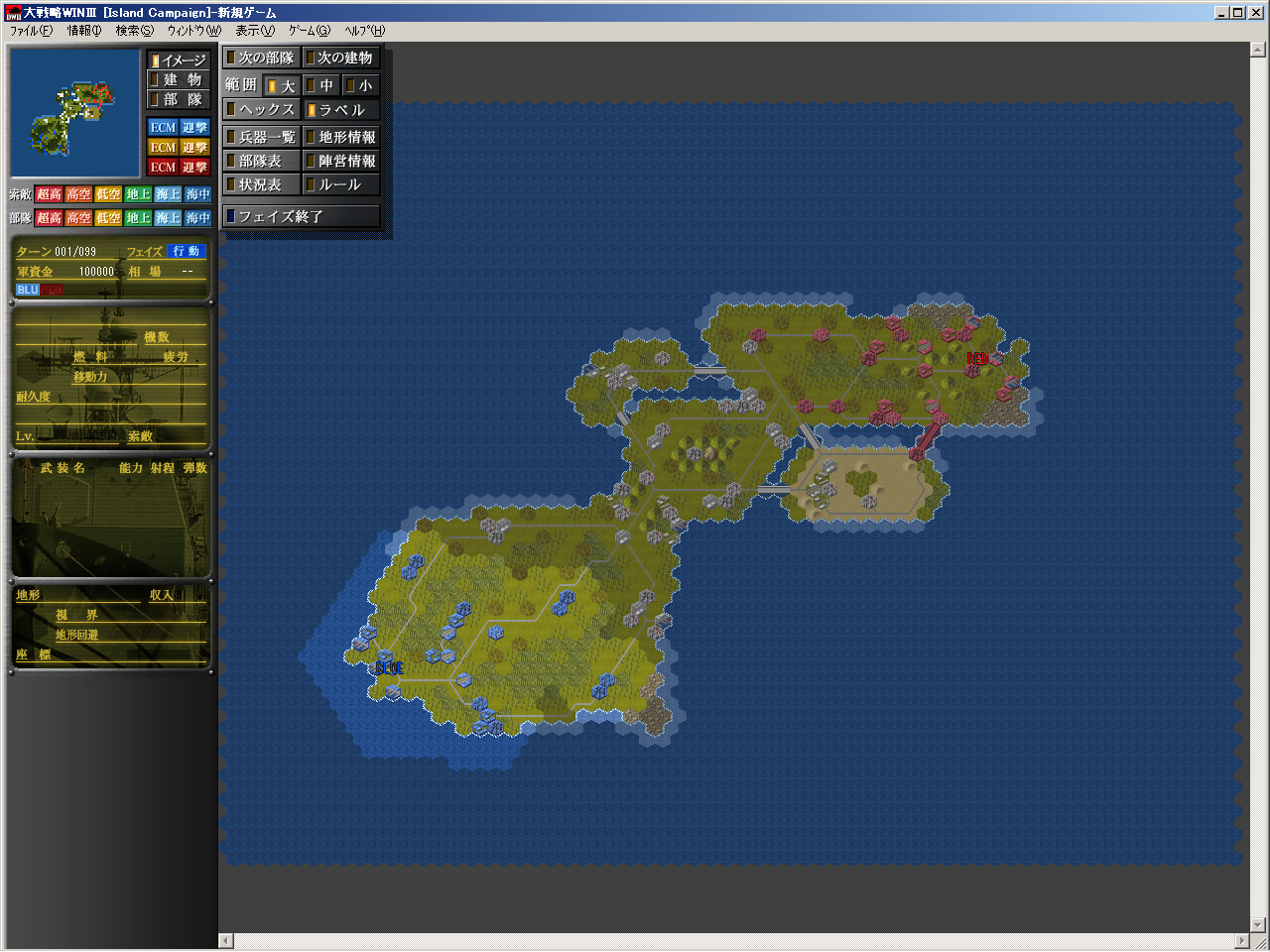Set range to 中 medium
The width and height of the screenshot is (1270, 952).
click(320, 86)
